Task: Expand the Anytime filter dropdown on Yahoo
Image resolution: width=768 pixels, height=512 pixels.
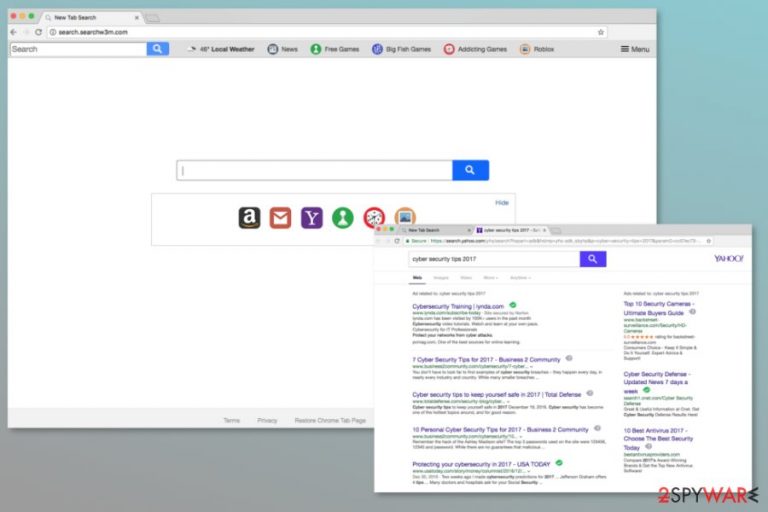Action: point(520,278)
